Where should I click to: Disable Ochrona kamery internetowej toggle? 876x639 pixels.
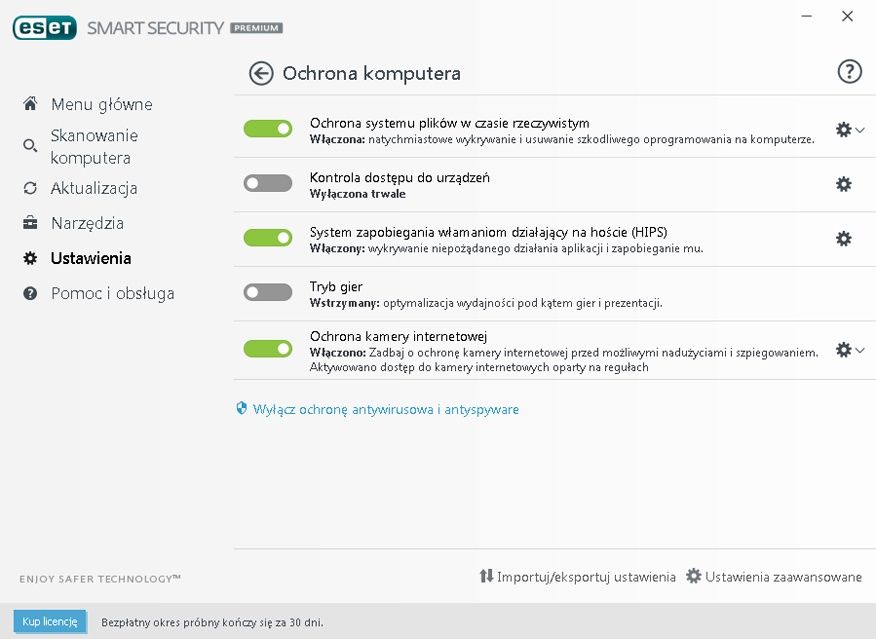(x=268, y=349)
